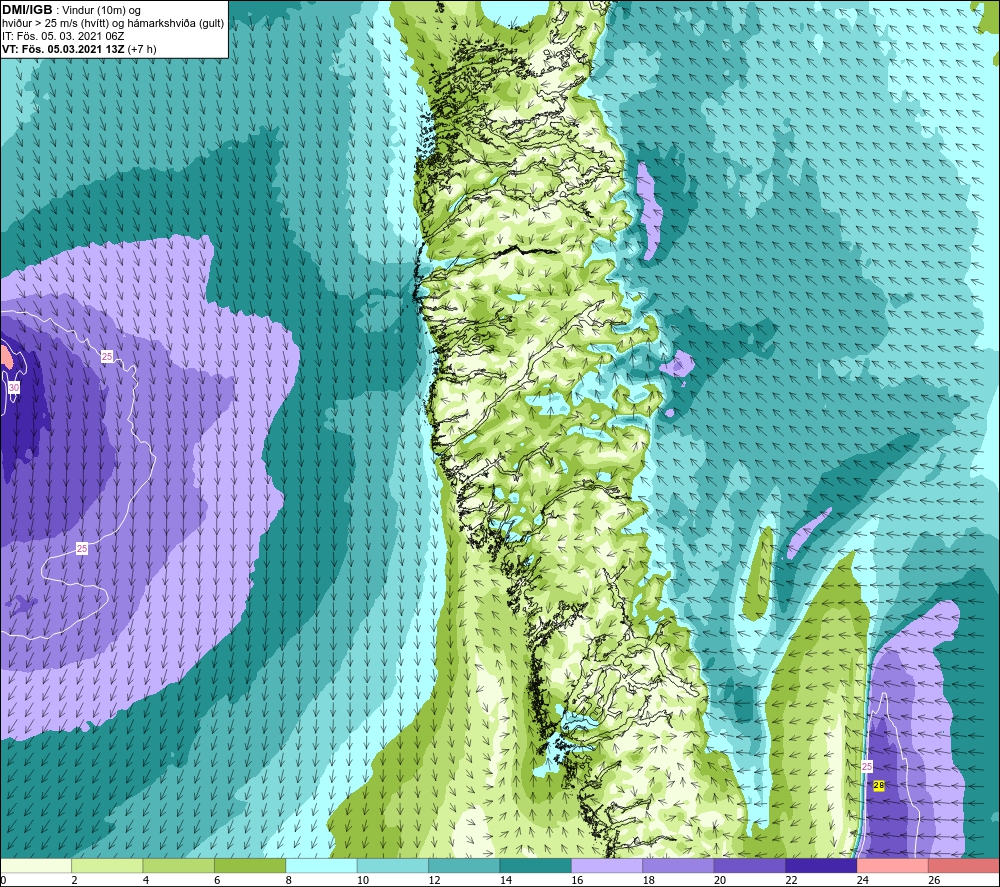Viewport: 1000px width, 887px height.
Task: Click the '6' value on the wind scale
Action: [x=217, y=880]
